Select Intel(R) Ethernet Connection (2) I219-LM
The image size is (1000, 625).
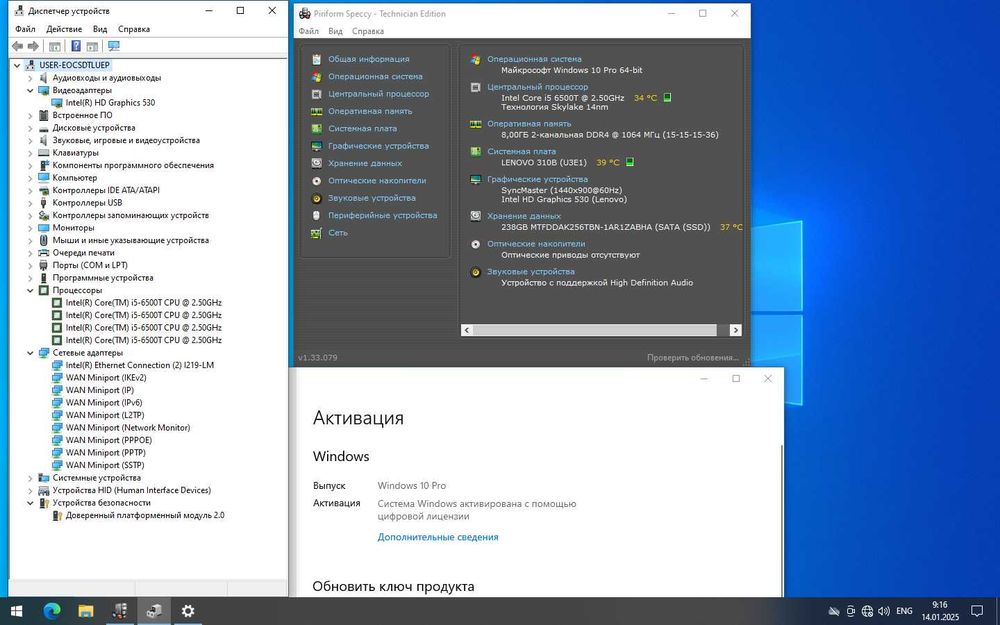[x=140, y=365]
